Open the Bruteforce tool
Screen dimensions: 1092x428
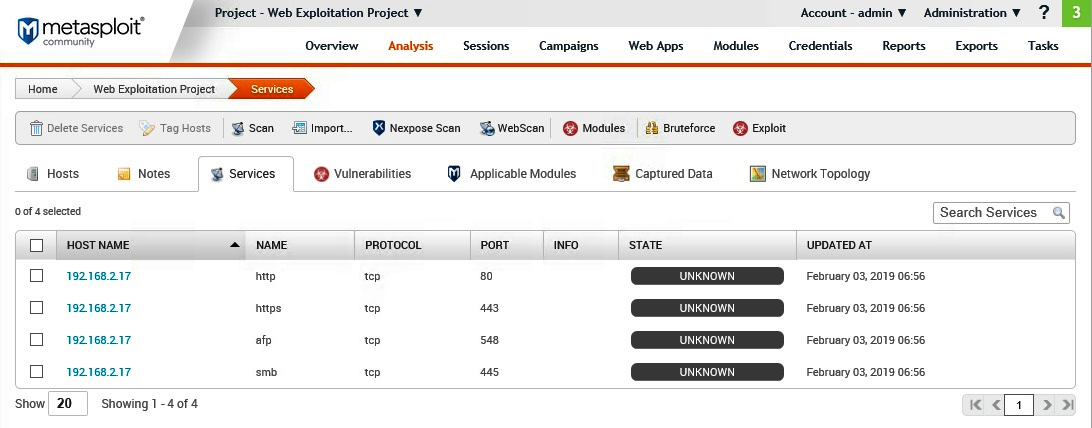651,128
